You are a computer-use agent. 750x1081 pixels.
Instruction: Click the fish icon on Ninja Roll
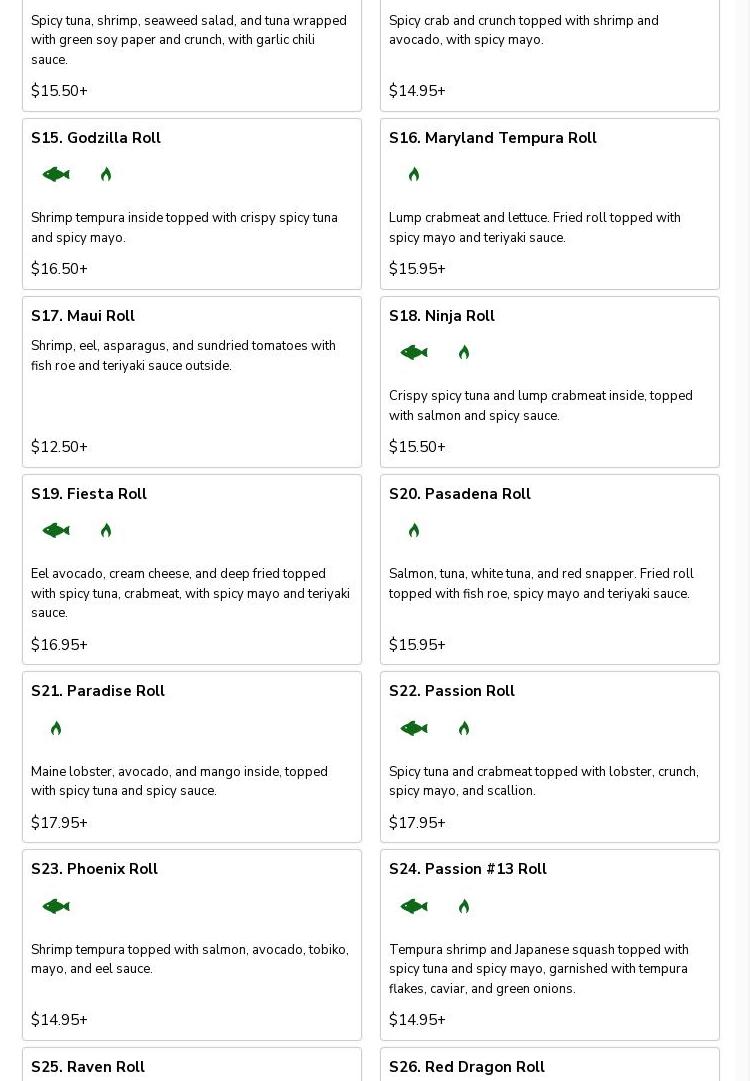(414, 353)
